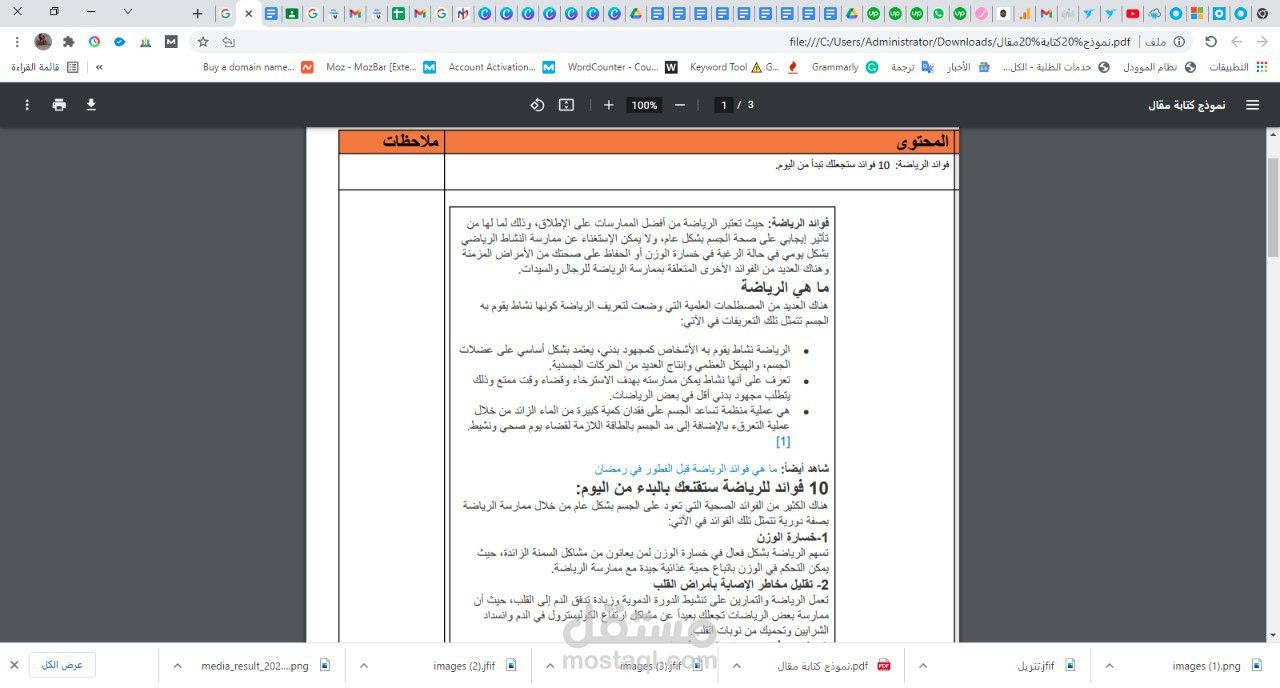The height and width of the screenshot is (688, 1280).
Task: Close the downloads bar
Action: click(x=14, y=665)
